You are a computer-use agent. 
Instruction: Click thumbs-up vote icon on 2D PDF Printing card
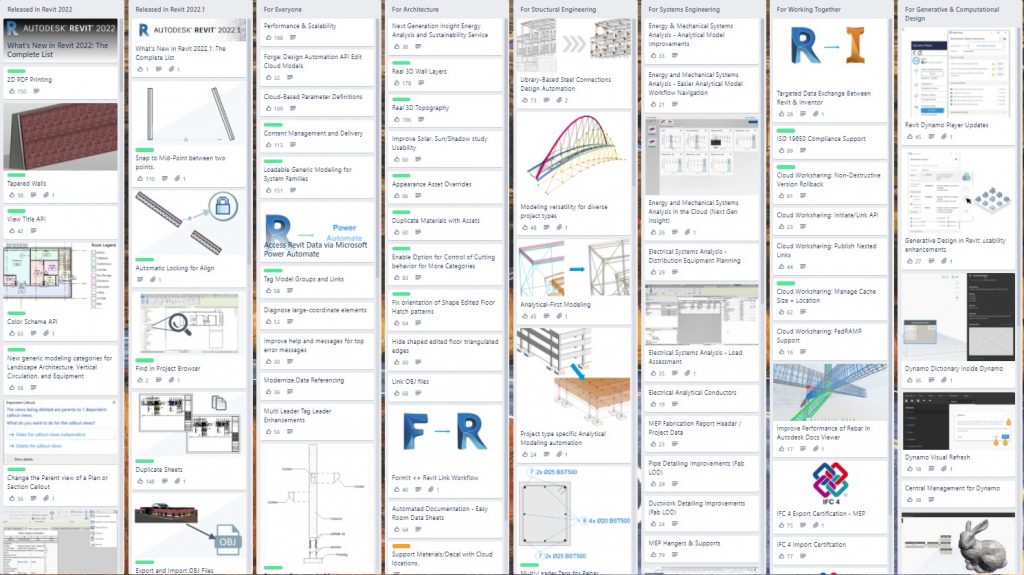click(x=12, y=91)
